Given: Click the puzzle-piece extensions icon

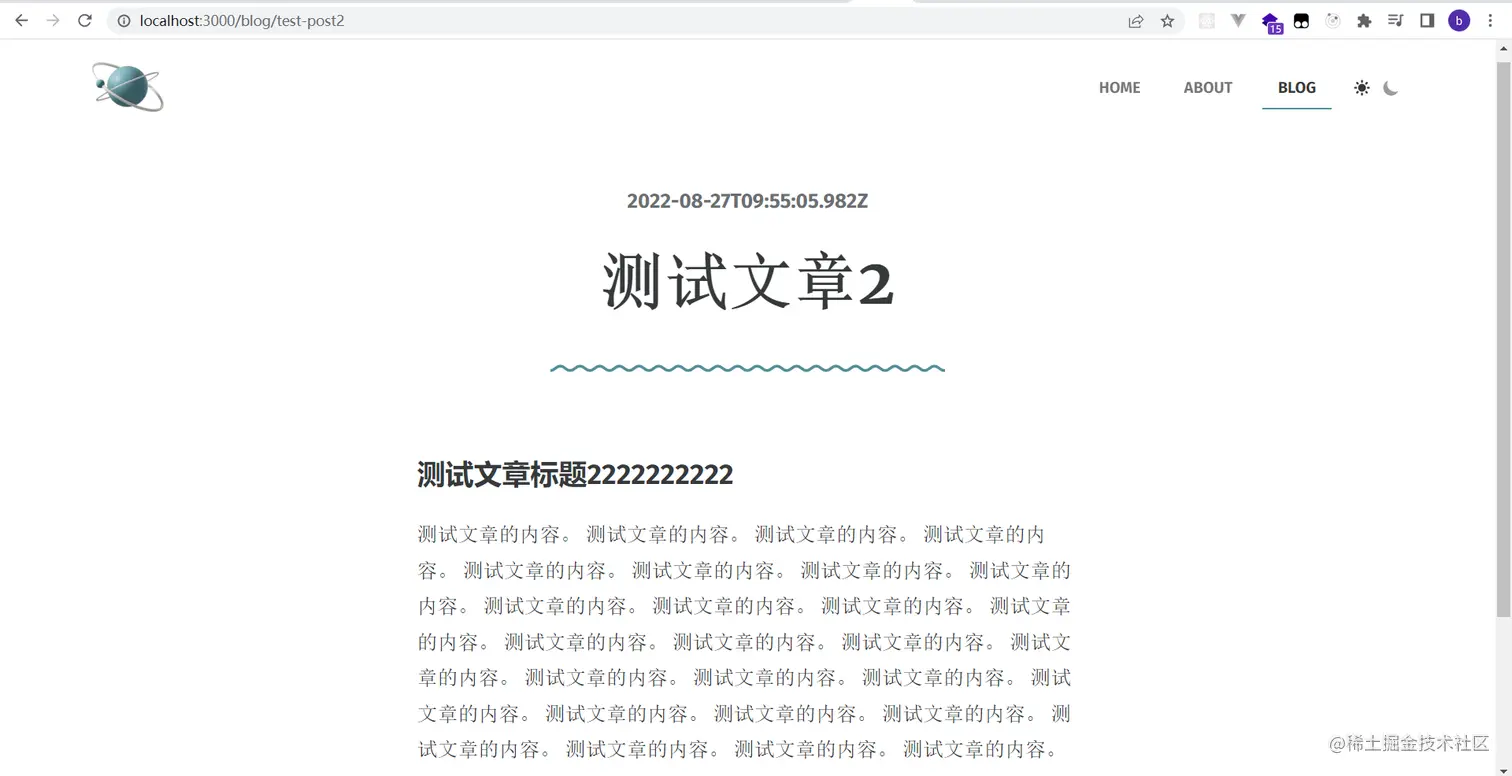Looking at the screenshot, I should coord(1364,20).
